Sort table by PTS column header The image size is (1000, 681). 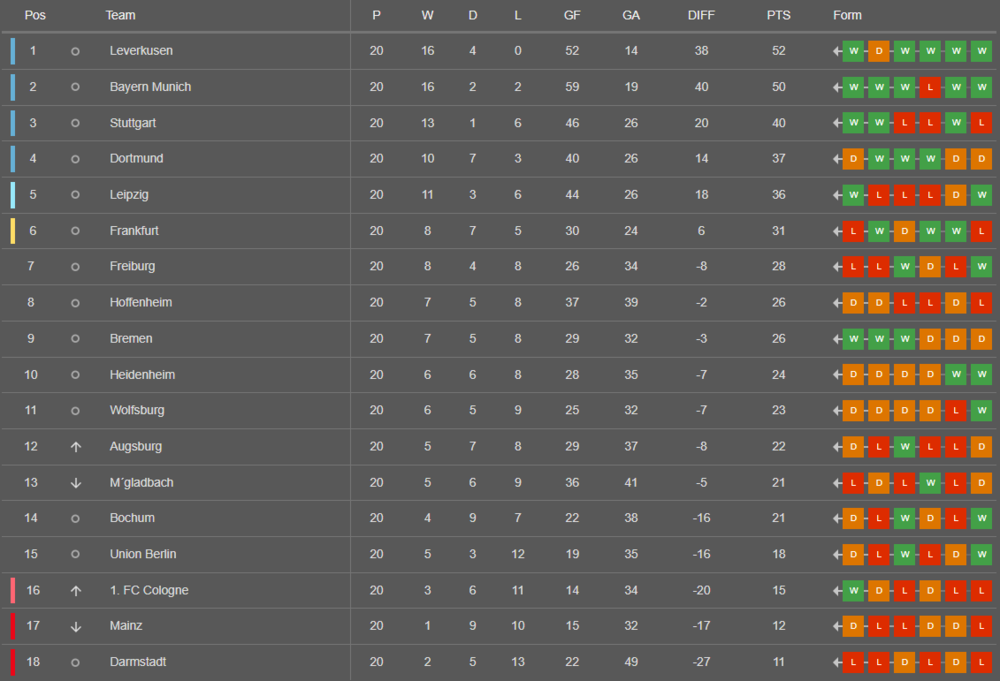(778, 15)
